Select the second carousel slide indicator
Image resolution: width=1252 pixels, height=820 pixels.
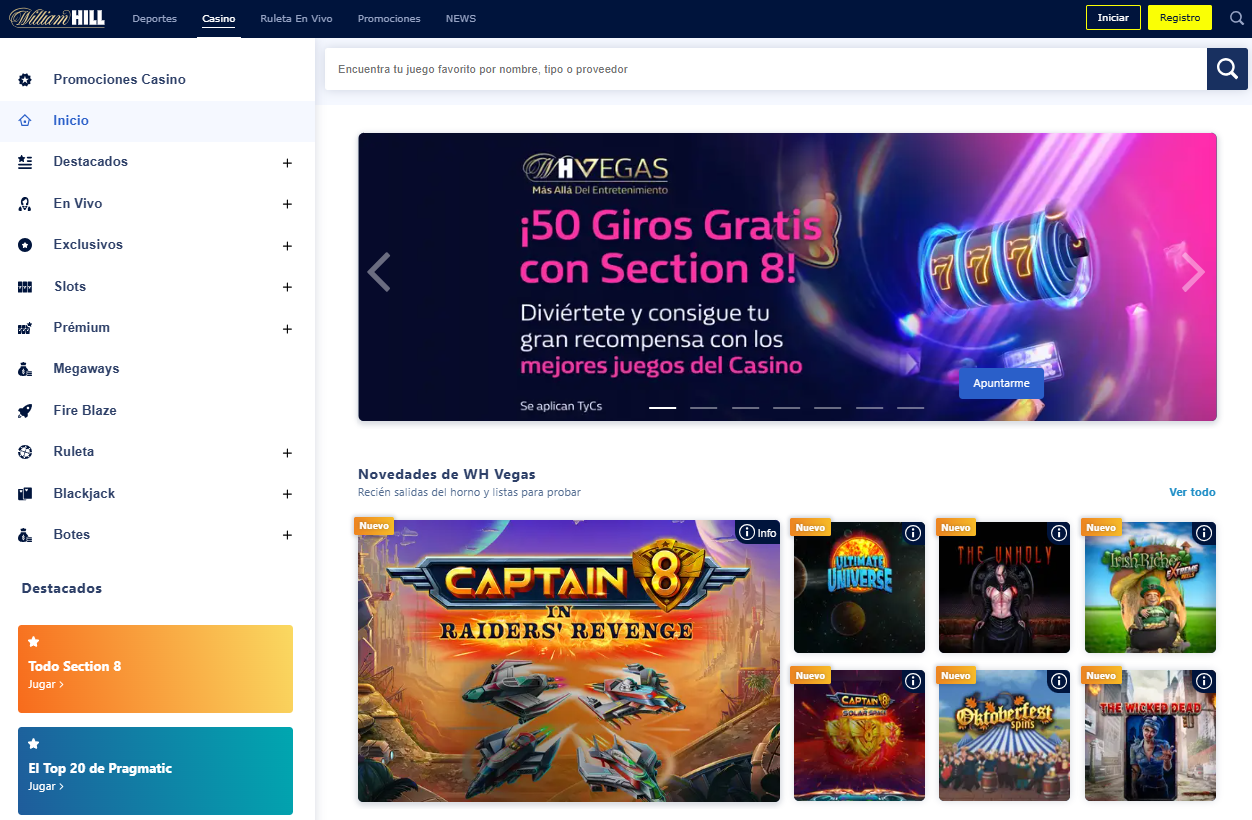click(703, 408)
